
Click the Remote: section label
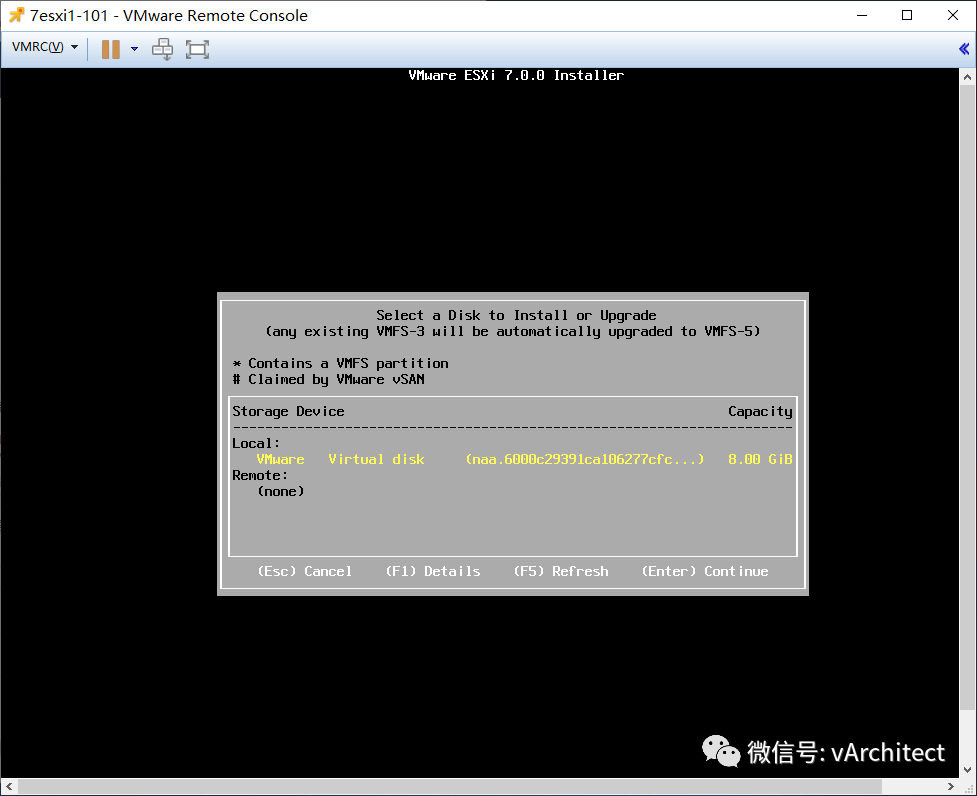[x=260, y=475]
